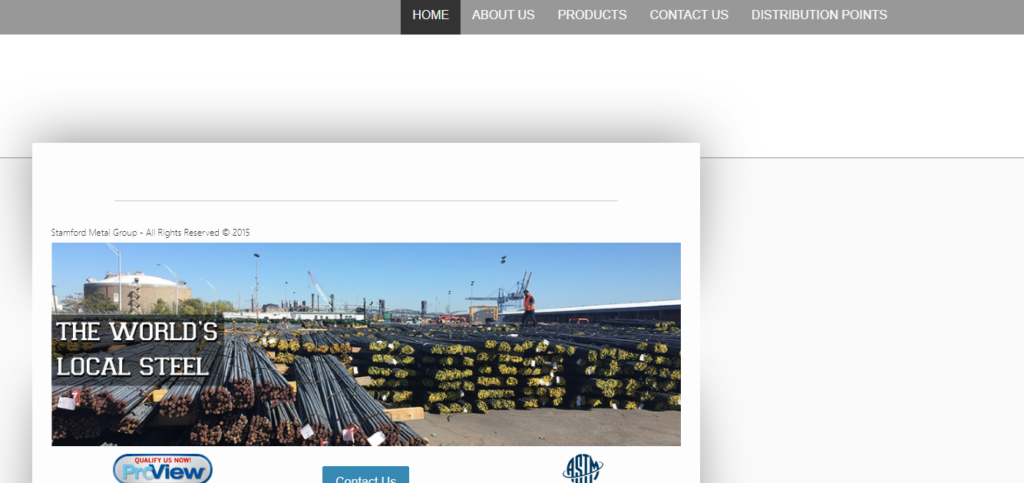
Task: Click the Stamford Metal Group copyright text
Action: pyautogui.click(x=150, y=232)
